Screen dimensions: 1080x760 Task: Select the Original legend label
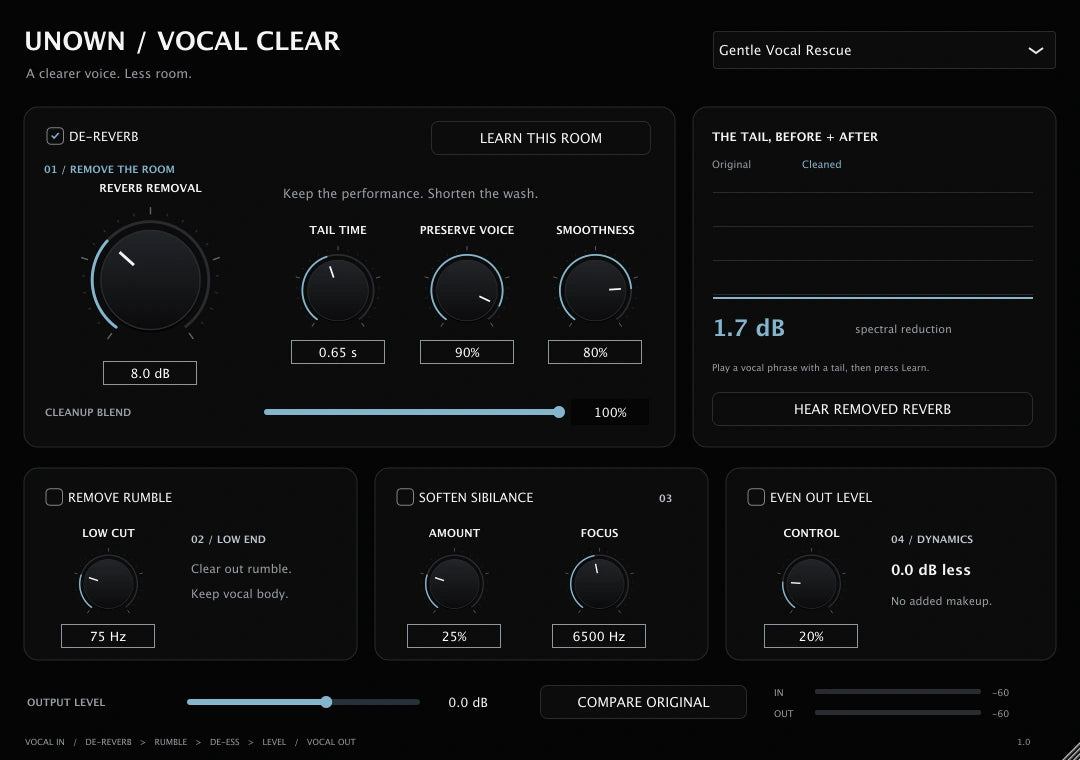tap(731, 164)
